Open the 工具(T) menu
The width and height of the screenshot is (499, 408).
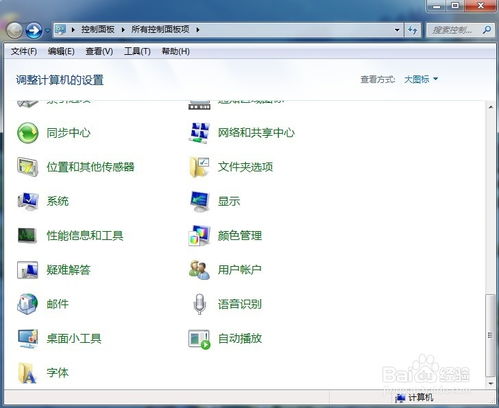tap(137, 51)
